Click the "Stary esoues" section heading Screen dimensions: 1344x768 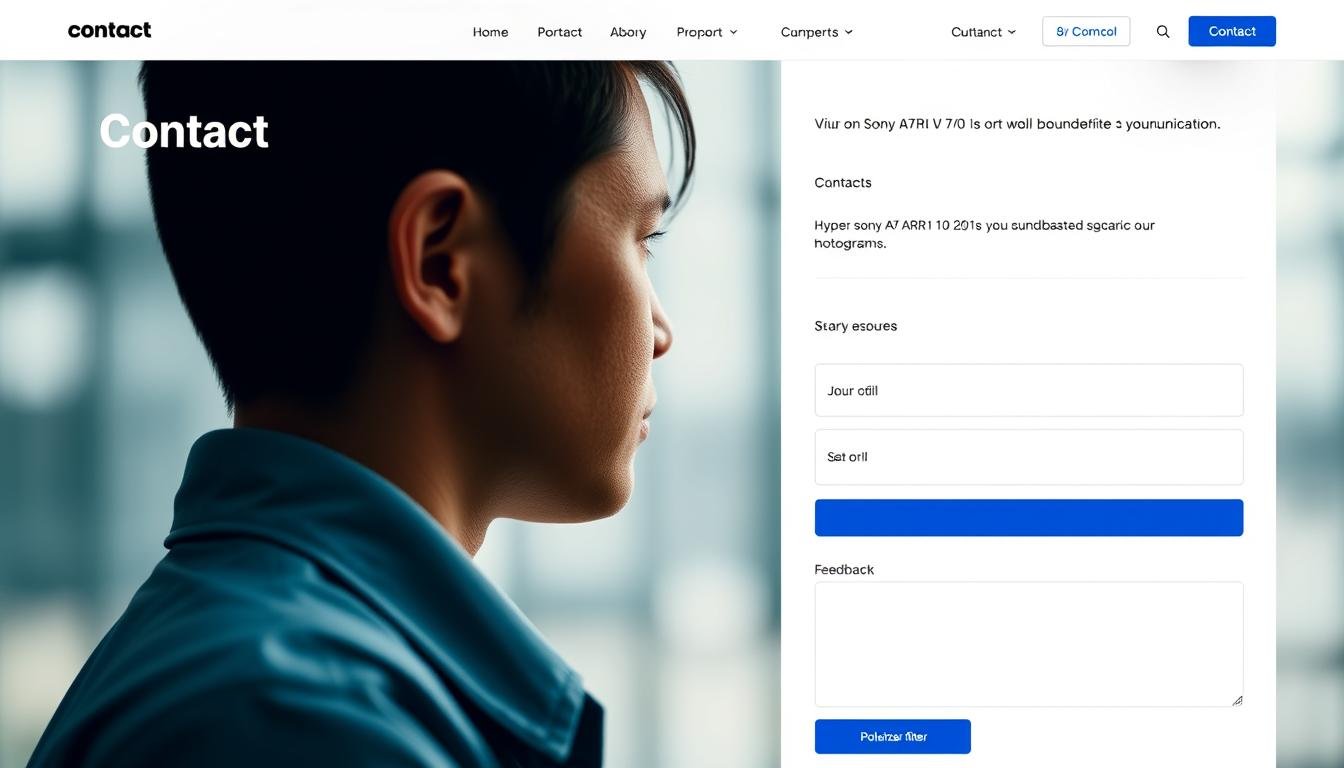click(x=855, y=326)
